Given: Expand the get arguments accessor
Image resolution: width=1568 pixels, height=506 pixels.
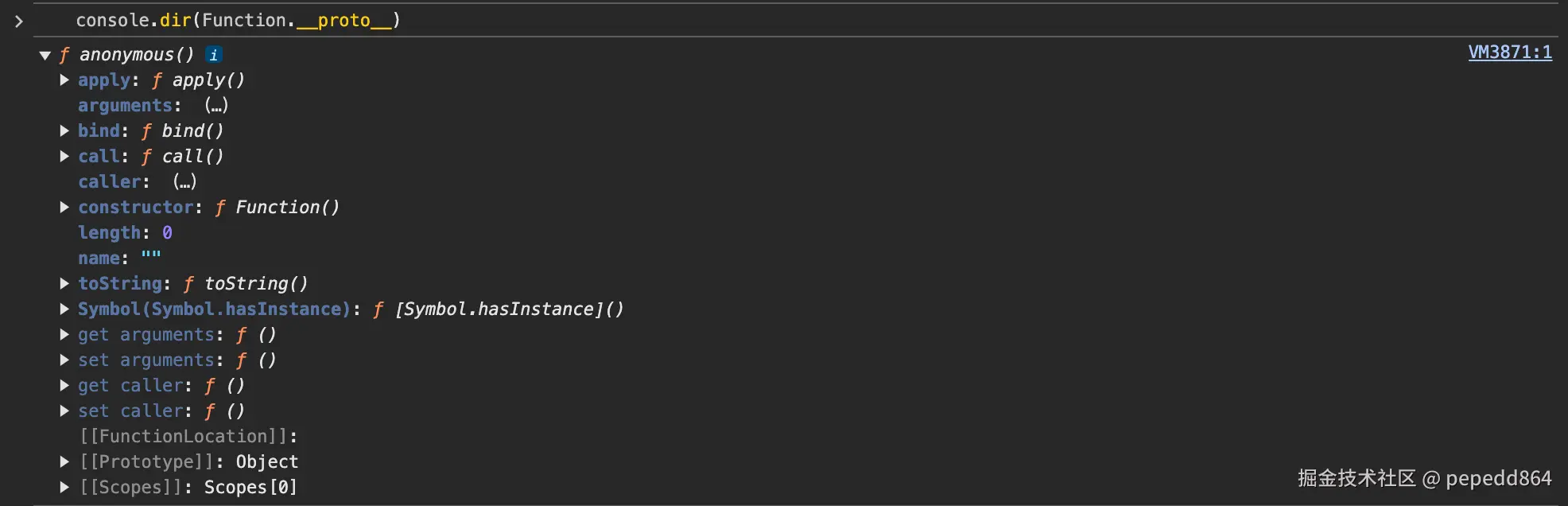Looking at the screenshot, I should 65,335.
